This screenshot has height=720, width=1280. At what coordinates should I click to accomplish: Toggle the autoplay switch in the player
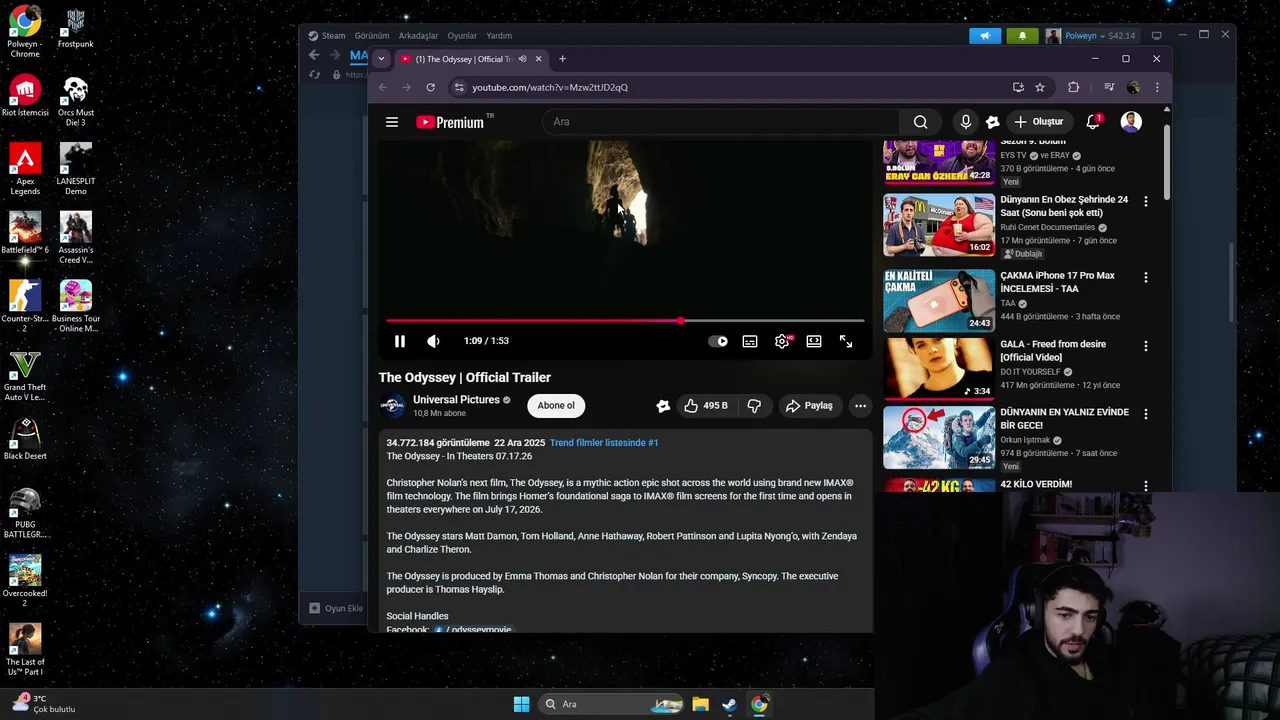(x=718, y=341)
